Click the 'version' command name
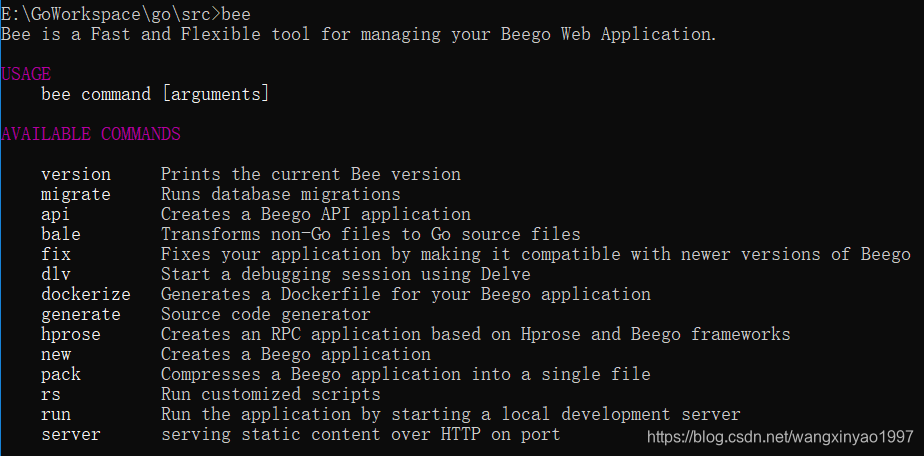924x456 pixels. [76, 174]
